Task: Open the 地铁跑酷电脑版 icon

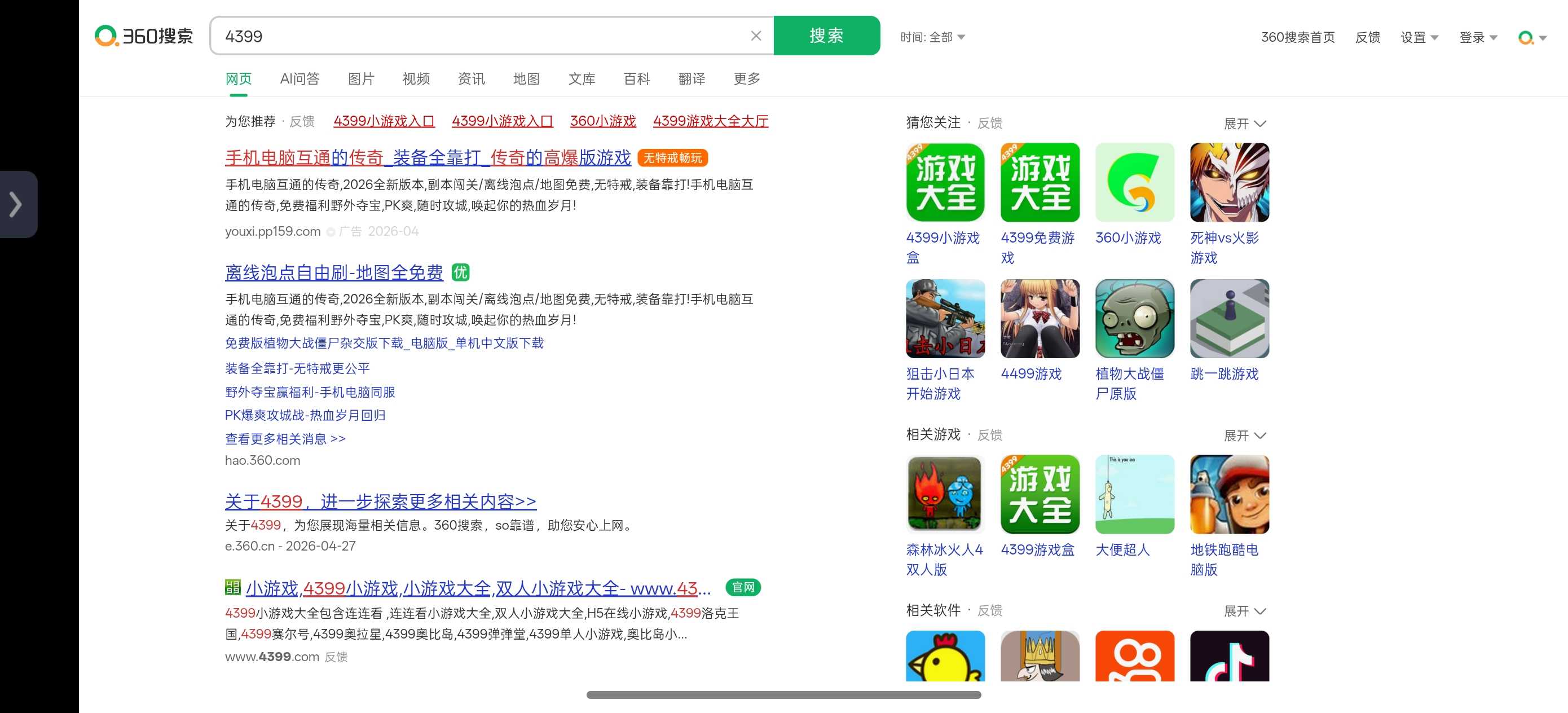Action: tap(1229, 494)
